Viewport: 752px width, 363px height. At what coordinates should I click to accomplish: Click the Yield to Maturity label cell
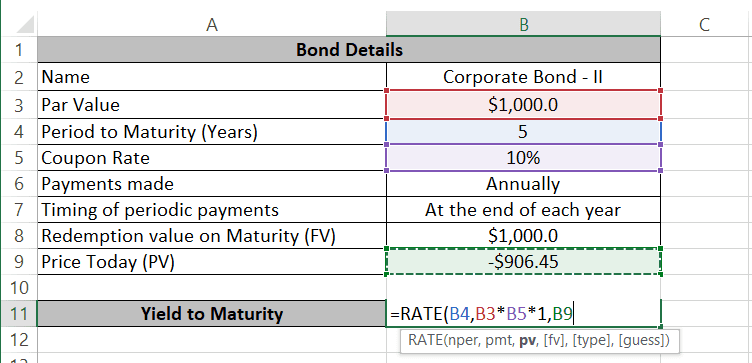[212, 314]
